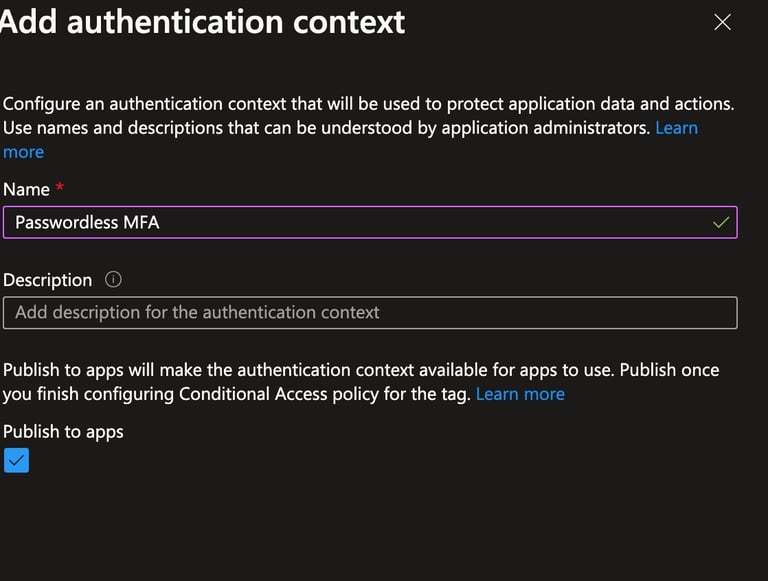
Task: Close the Add authentication context panel
Action: coord(722,22)
